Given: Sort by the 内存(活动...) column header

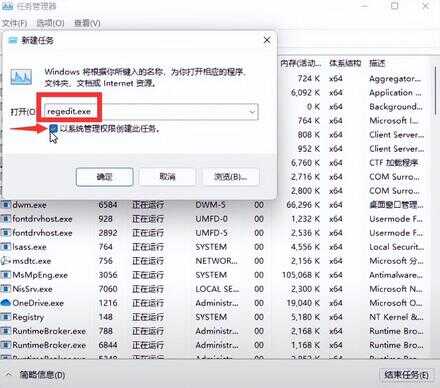Looking at the screenshot, I should (300, 63).
